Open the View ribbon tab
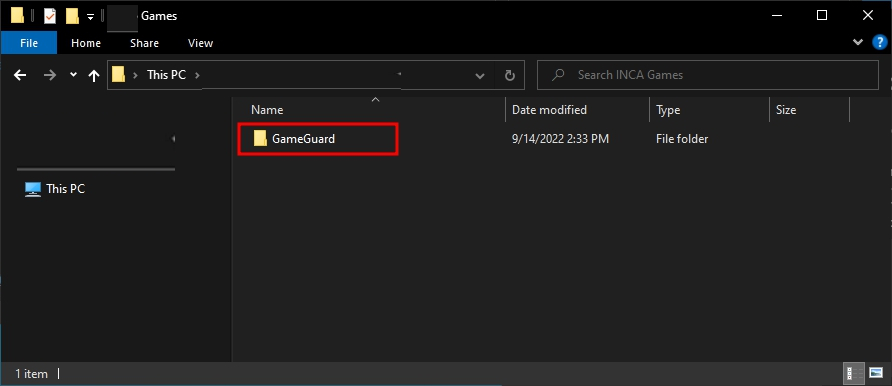The image size is (892, 386). pyautogui.click(x=200, y=43)
